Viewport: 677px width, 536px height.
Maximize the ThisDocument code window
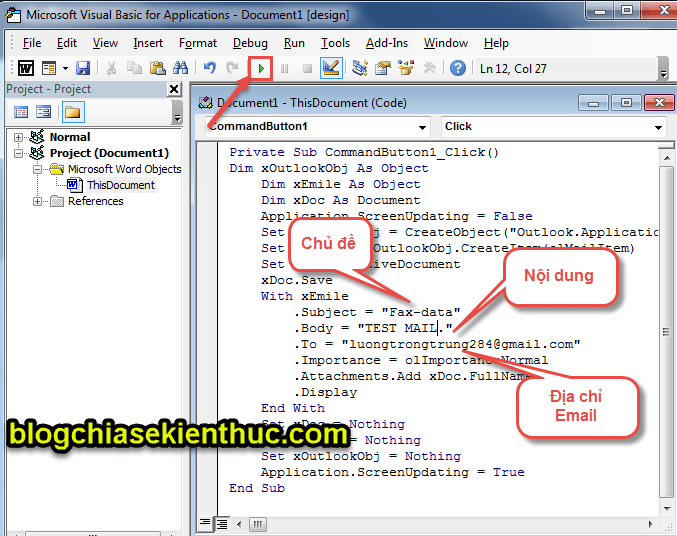pyautogui.click(x=626, y=103)
